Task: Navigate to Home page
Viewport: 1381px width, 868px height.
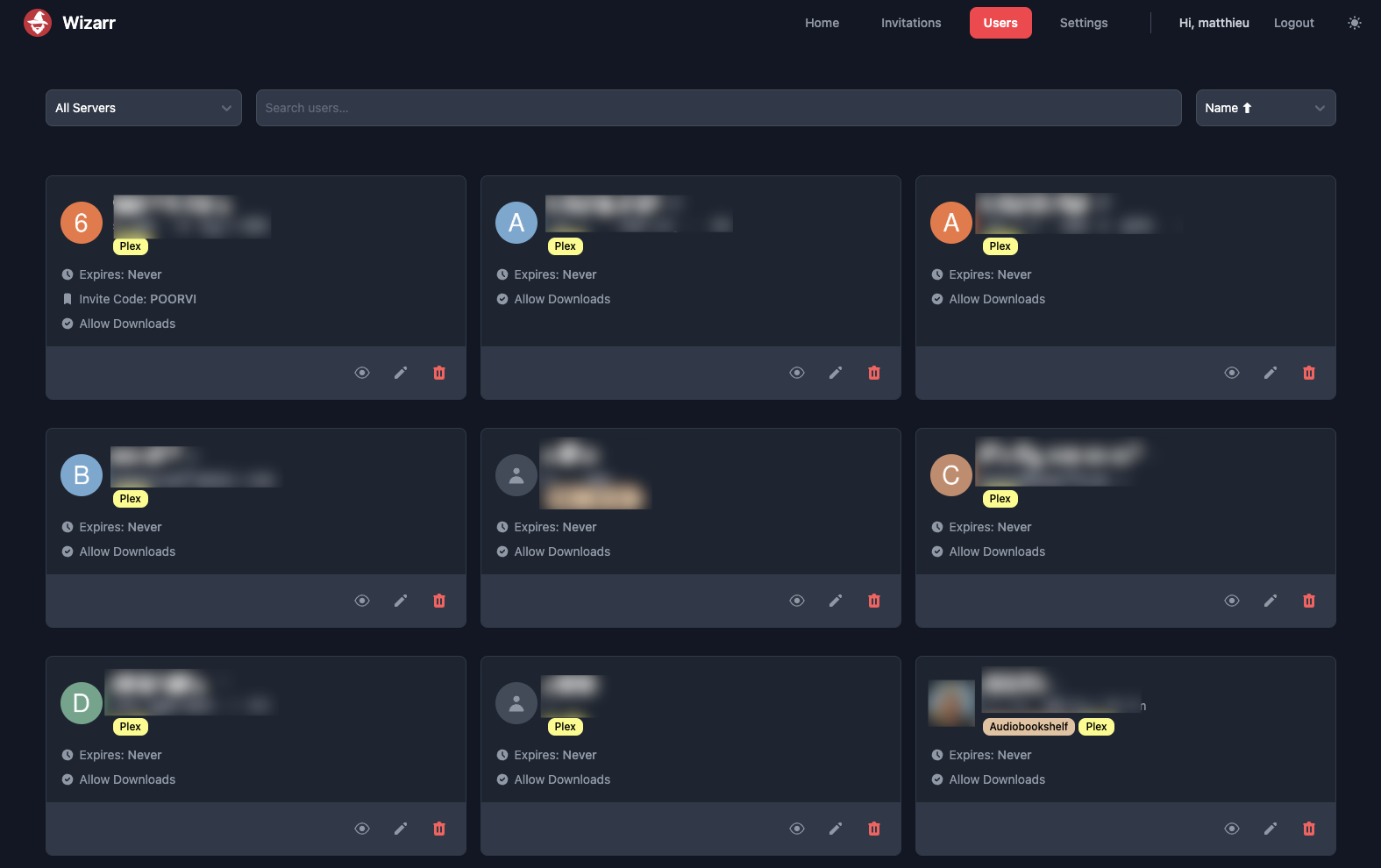Action: click(822, 23)
